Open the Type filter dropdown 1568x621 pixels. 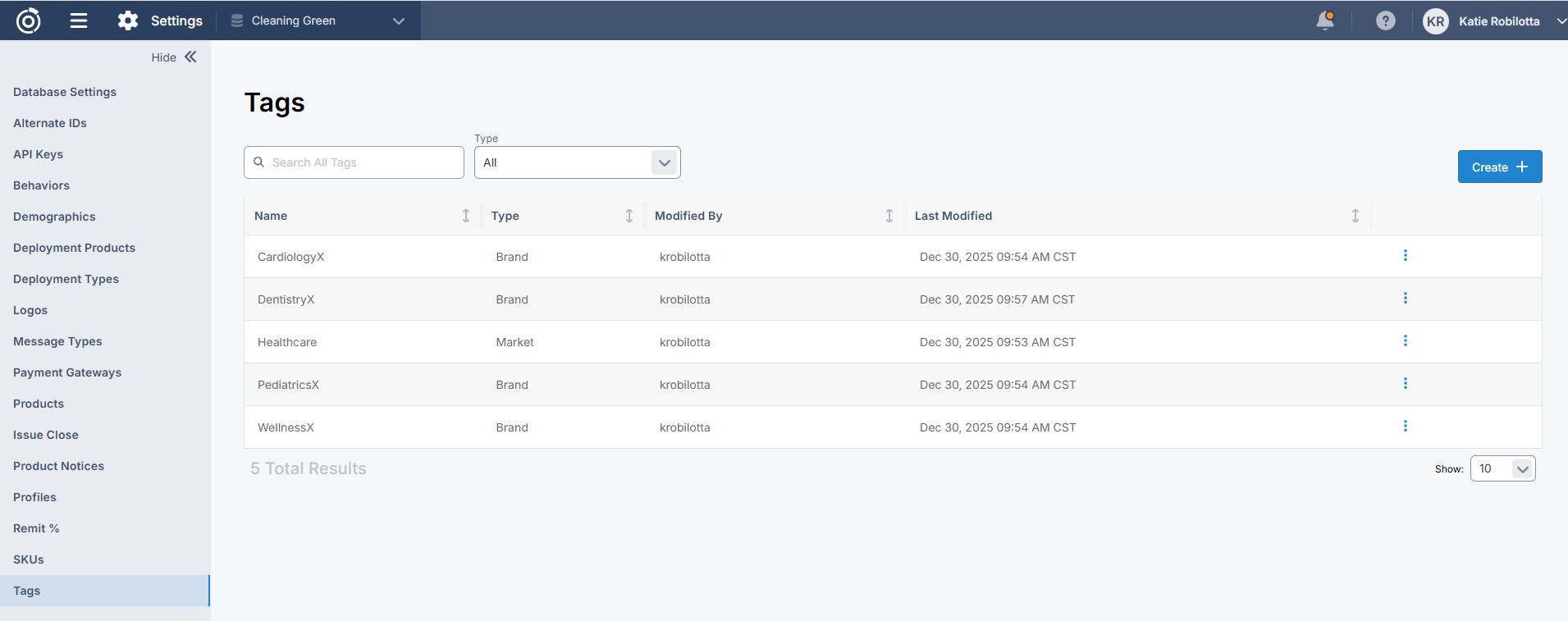click(x=577, y=162)
